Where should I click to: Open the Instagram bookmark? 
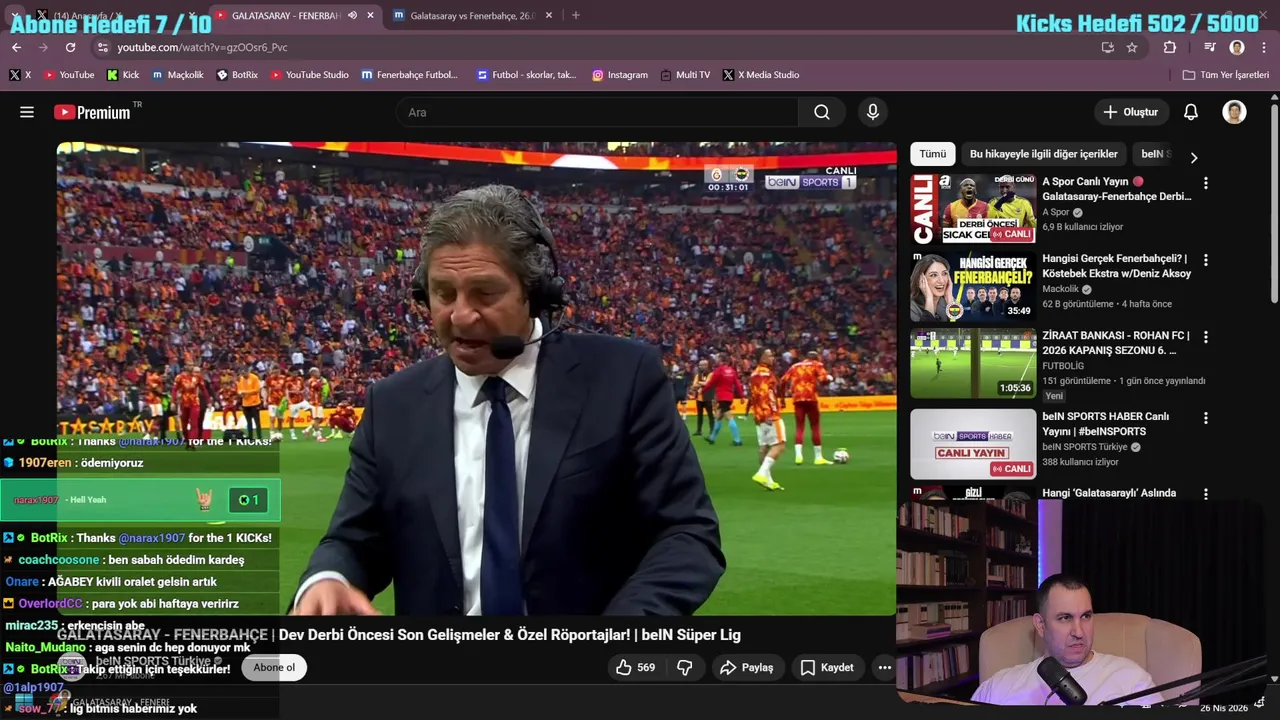pos(620,75)
